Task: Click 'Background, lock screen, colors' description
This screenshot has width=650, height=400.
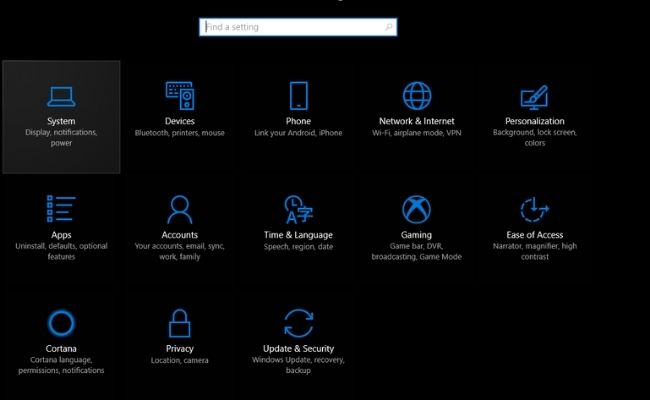Action: 534,138
